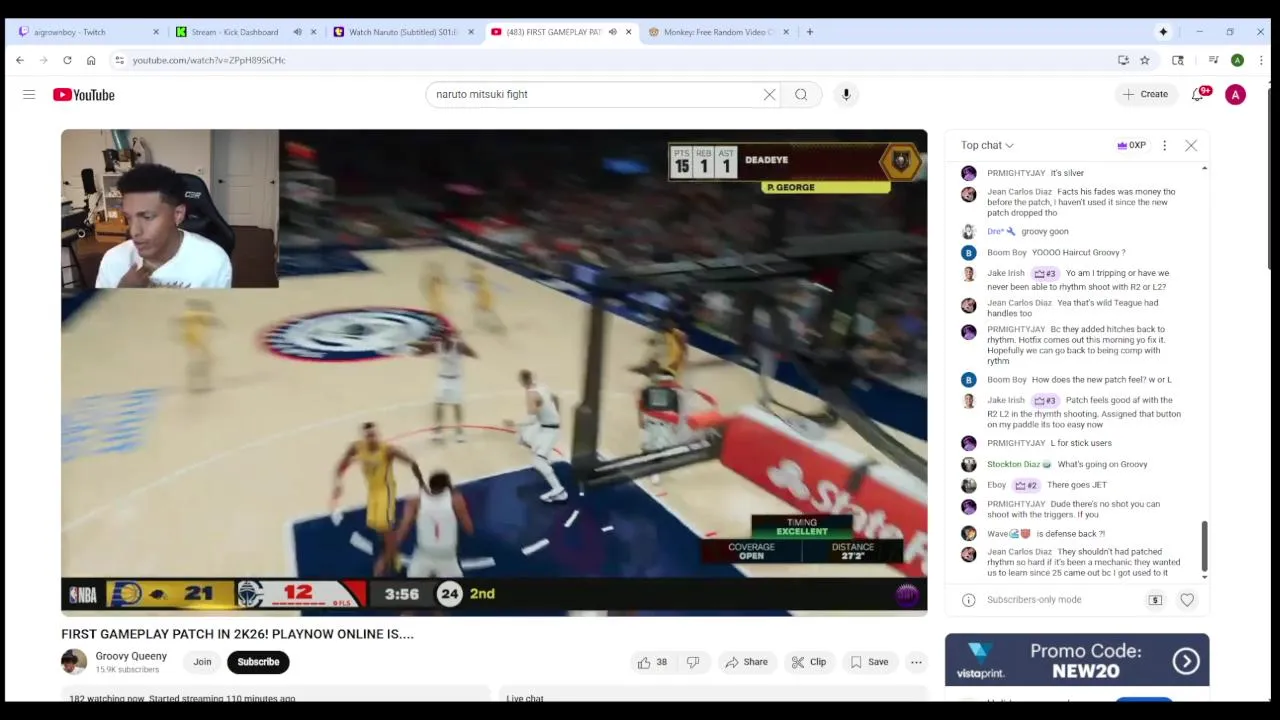
Task: Clip the live stream
Action: (x=808, y=662)
